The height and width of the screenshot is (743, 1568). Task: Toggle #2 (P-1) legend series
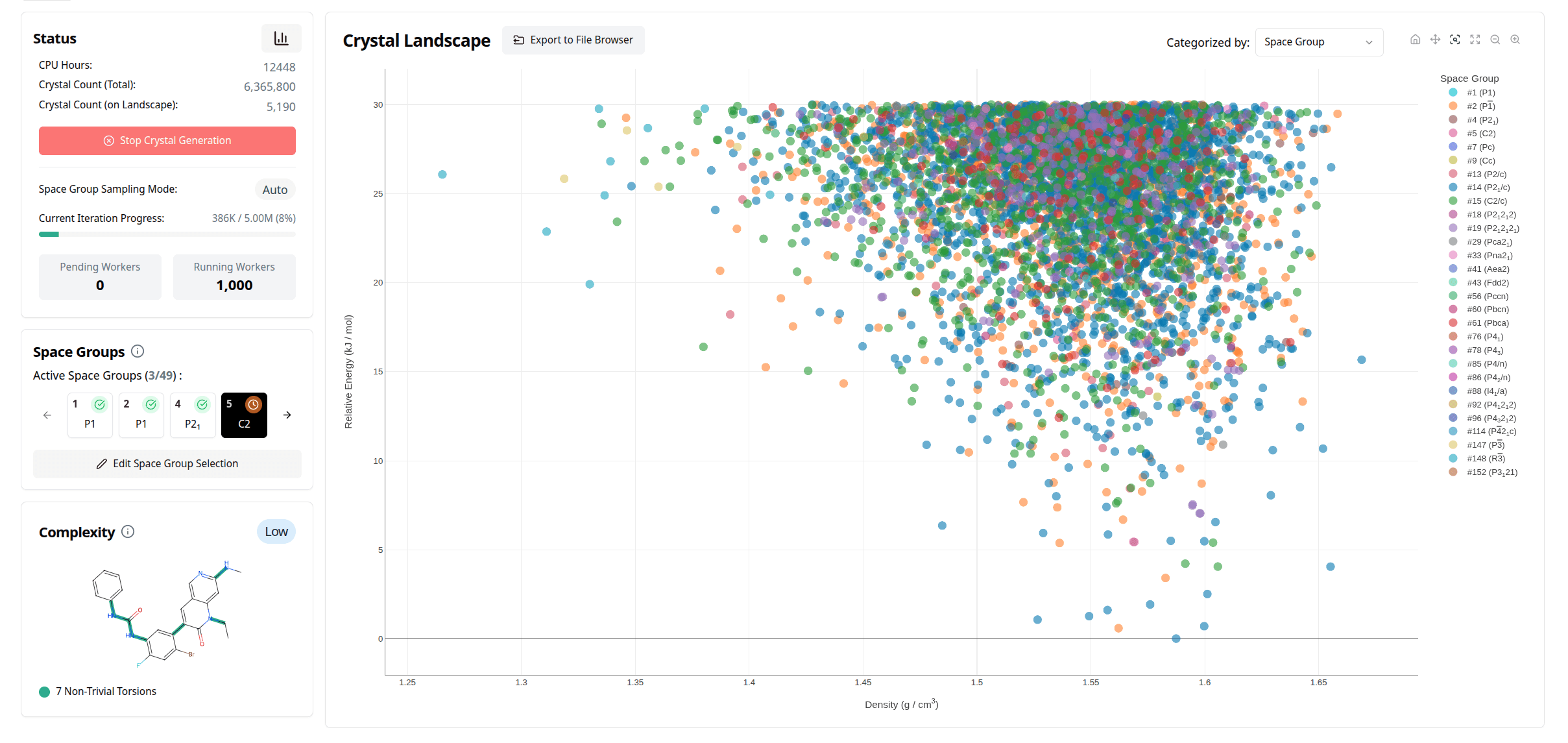[1480, 106]
